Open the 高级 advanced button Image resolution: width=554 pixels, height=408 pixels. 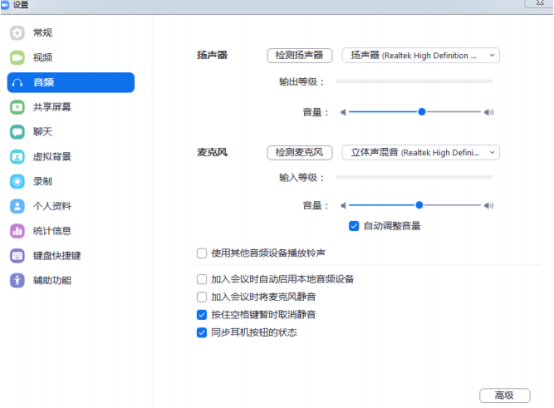coord(505,395)
